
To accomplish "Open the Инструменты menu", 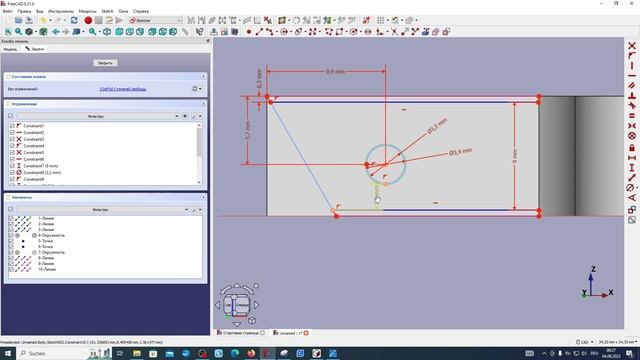I will pos(61,11).
